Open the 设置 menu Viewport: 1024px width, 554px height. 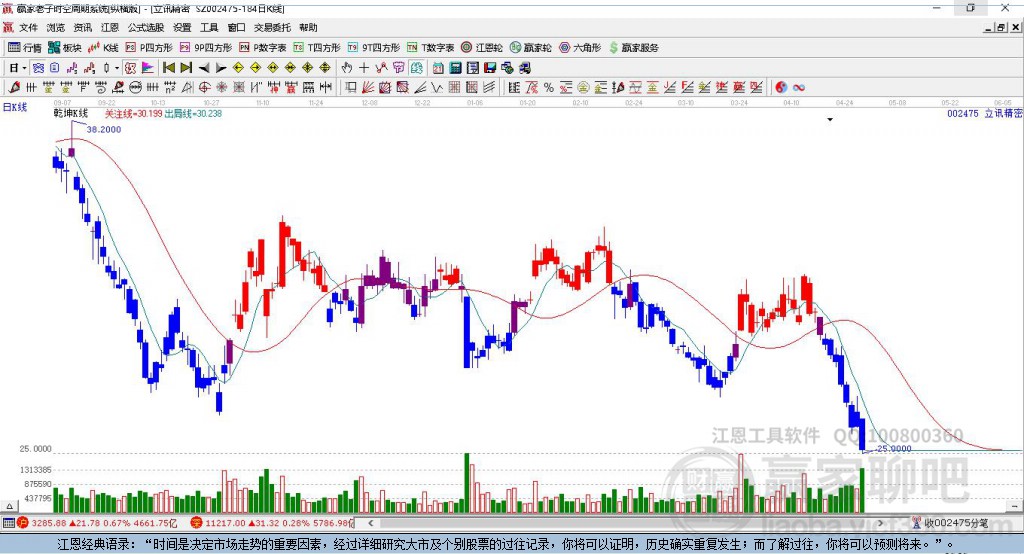(x=182, y=27)
